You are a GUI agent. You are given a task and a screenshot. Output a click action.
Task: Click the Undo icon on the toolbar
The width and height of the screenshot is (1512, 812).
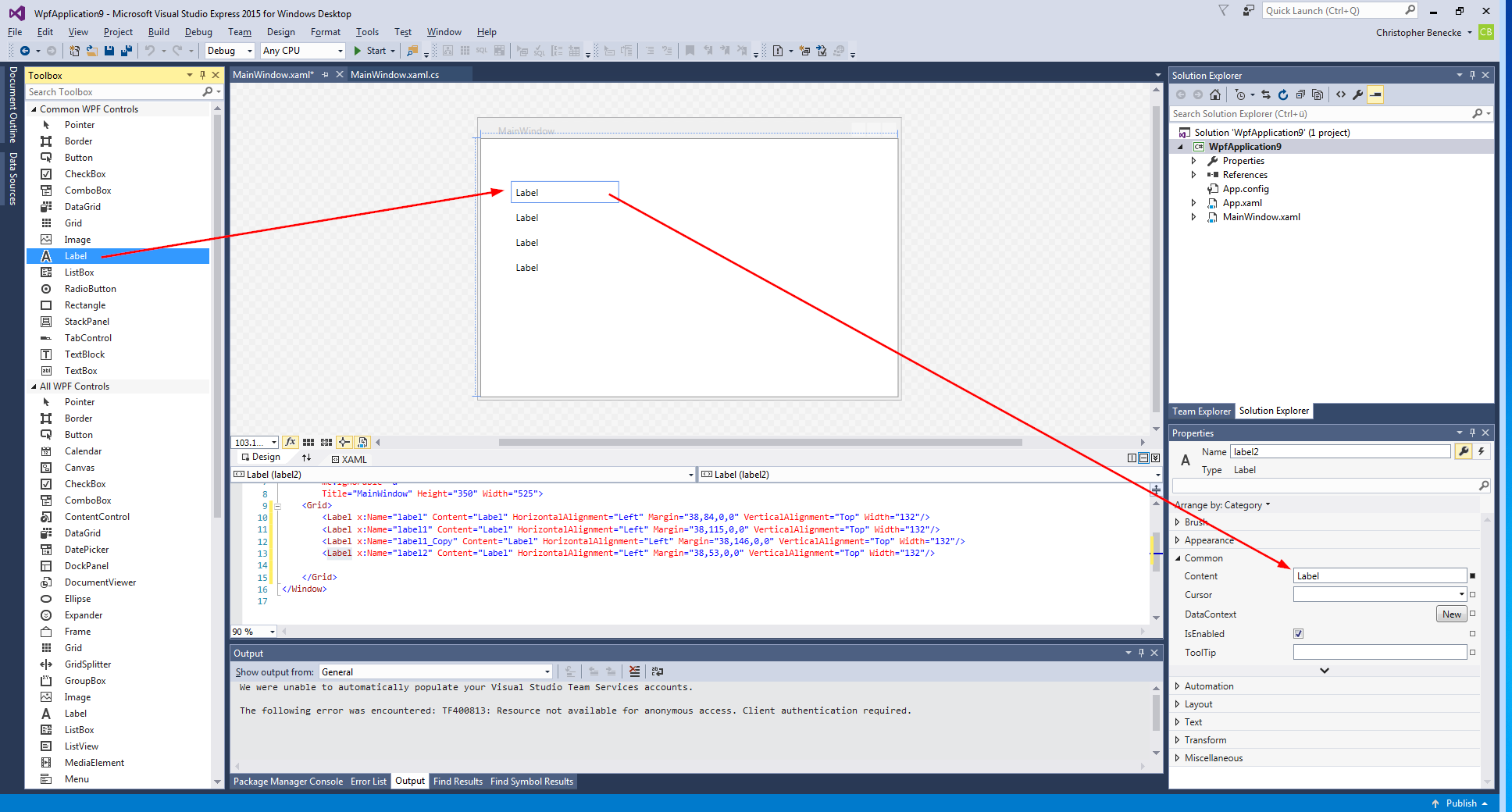(151, 51)
